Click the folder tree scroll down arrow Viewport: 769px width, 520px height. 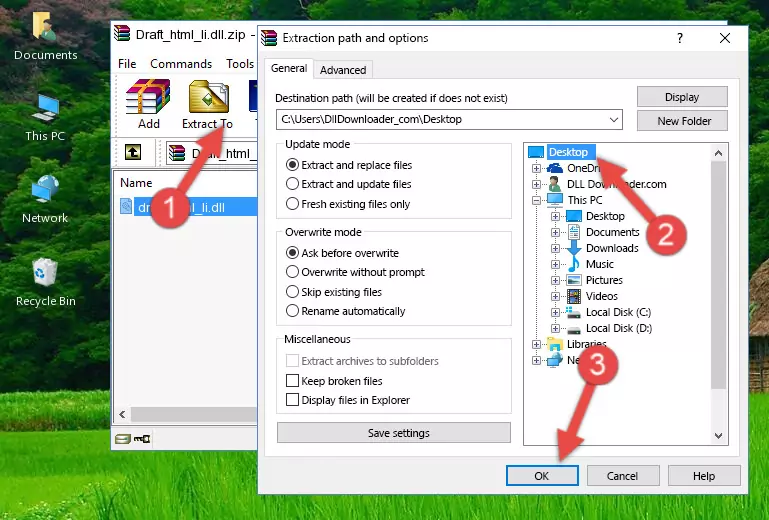[718, 436]
